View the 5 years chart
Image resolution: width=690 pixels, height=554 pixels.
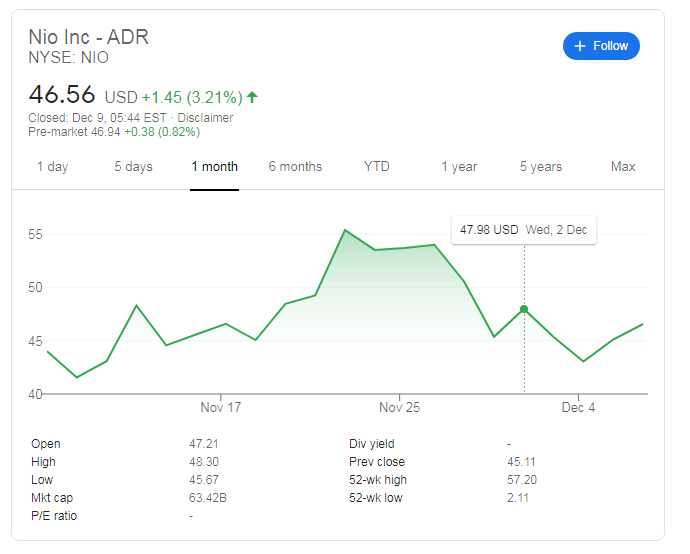click(541, 167)
